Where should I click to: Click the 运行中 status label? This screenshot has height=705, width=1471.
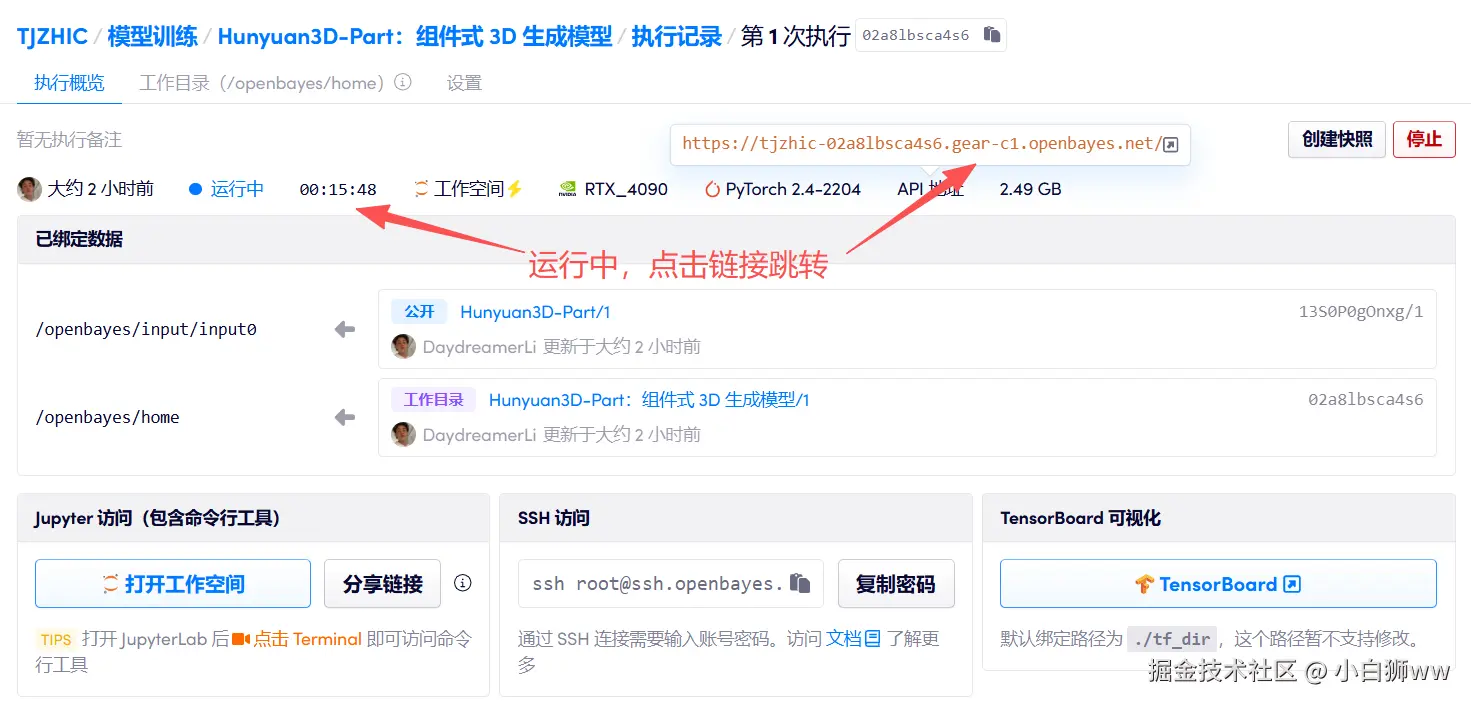pos(237,189)
